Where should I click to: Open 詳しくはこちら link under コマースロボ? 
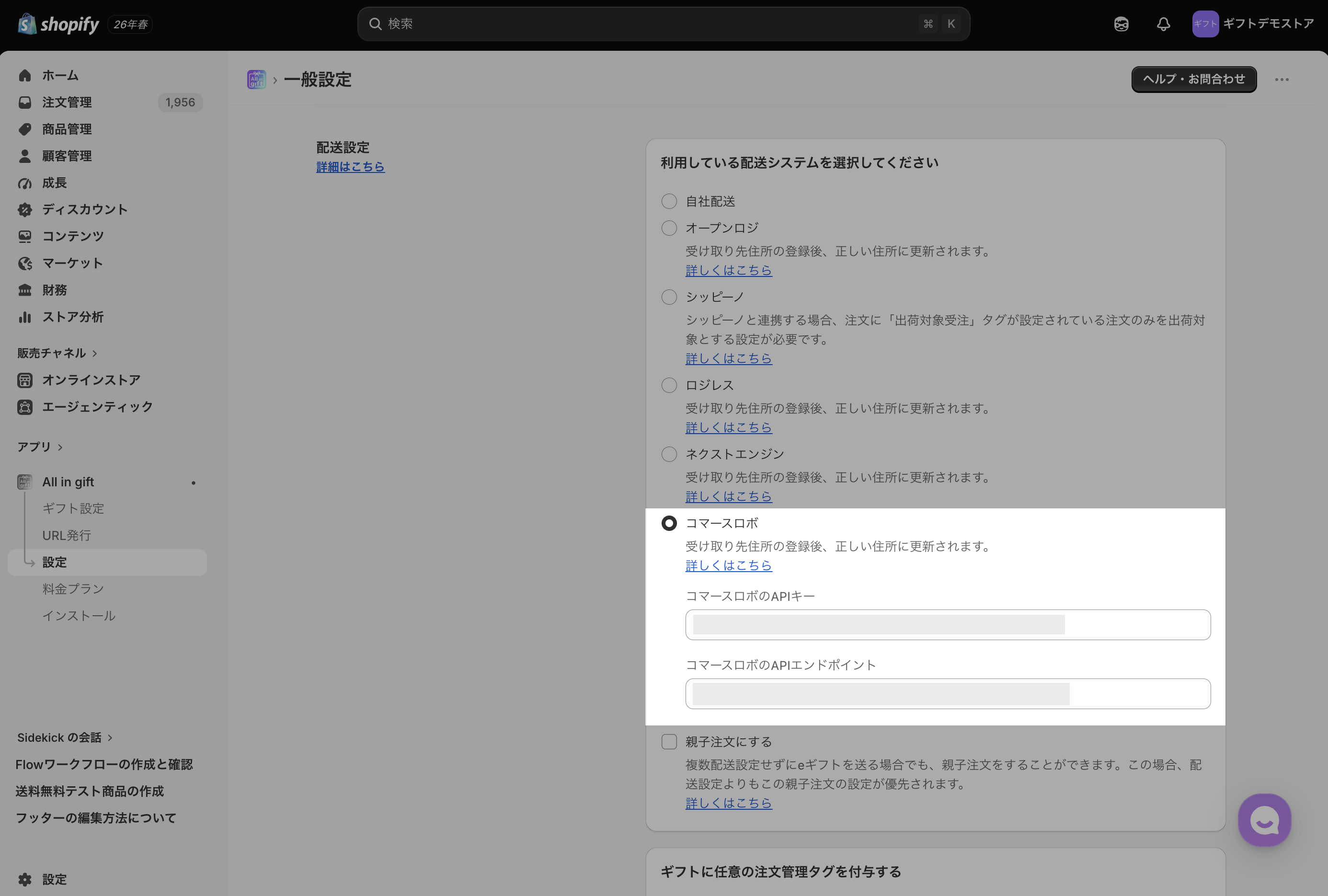pyautogui.click(x=728, y=566)
